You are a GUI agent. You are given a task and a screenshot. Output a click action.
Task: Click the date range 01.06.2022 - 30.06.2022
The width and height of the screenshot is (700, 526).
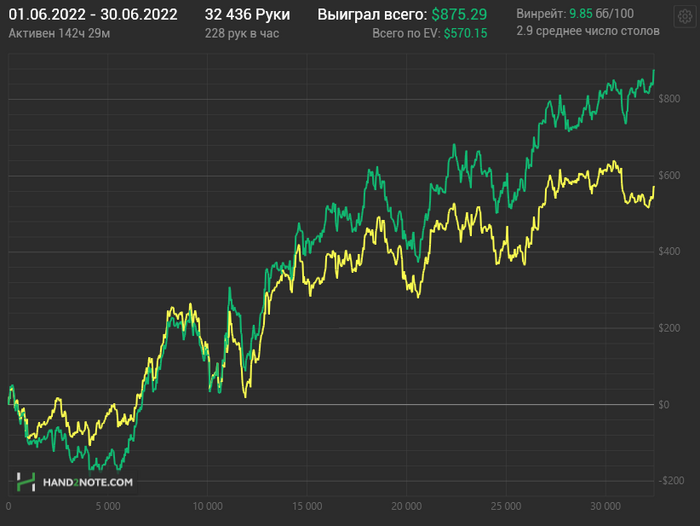(x=93, y=15)
